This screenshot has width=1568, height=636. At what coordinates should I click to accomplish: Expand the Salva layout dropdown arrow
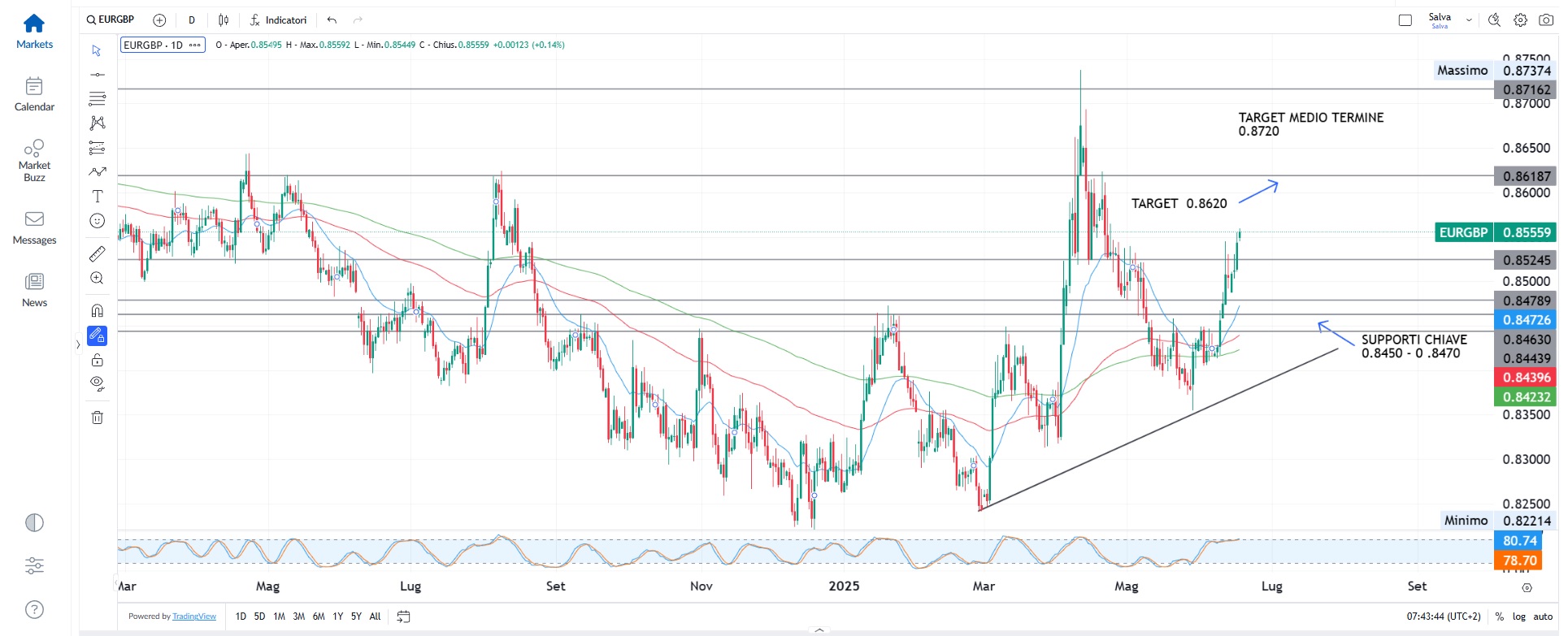(1469, 20)
